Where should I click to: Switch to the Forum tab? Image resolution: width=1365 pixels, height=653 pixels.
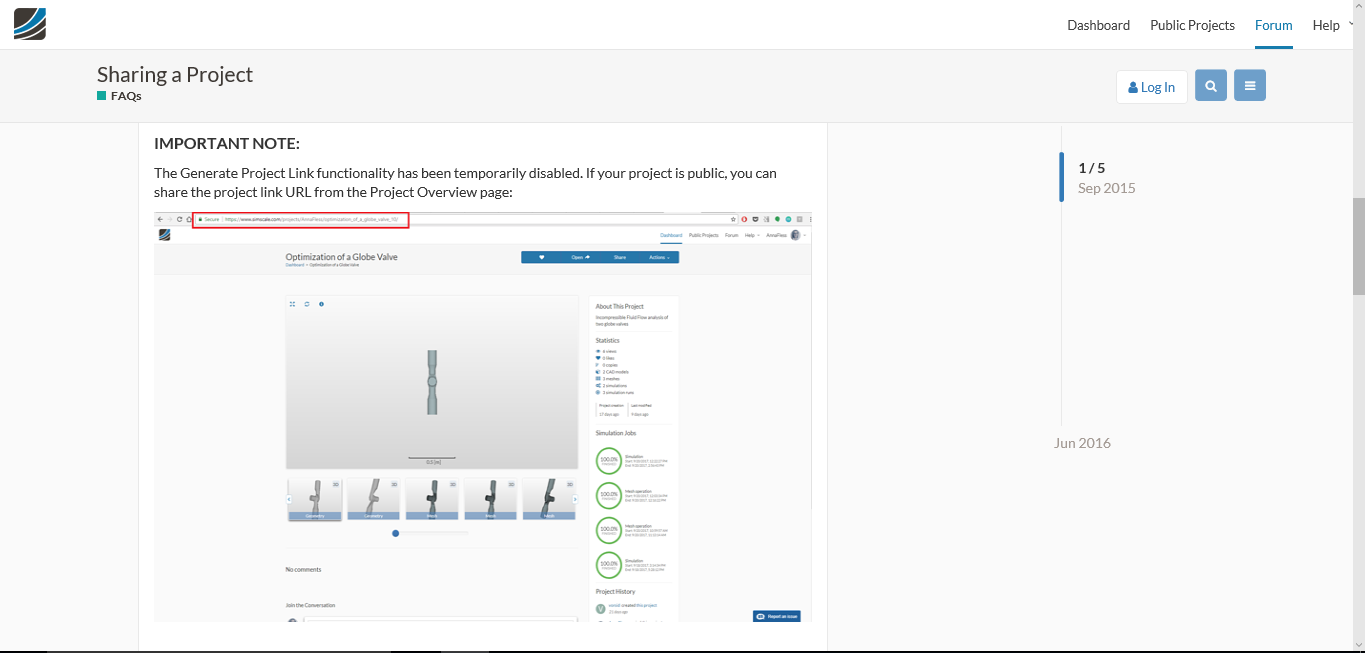[1274, 25]
